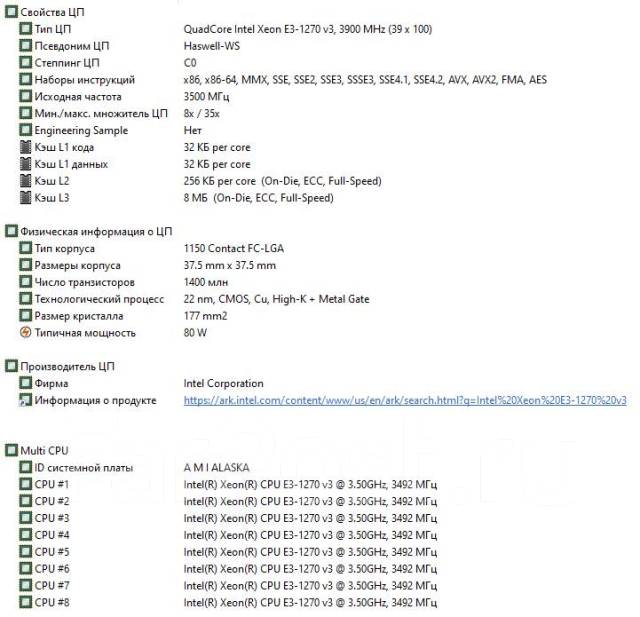Click the Кэш L1 кода chip icon
Screen dimensions: 640x617
(x=25, y=147)
